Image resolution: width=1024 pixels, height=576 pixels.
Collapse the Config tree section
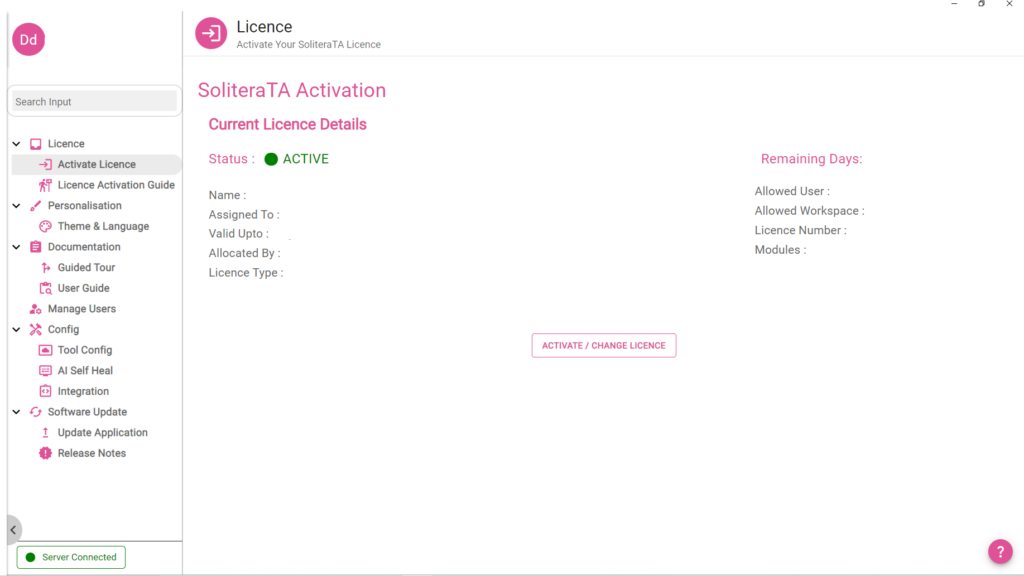click(x=16, y=330)
